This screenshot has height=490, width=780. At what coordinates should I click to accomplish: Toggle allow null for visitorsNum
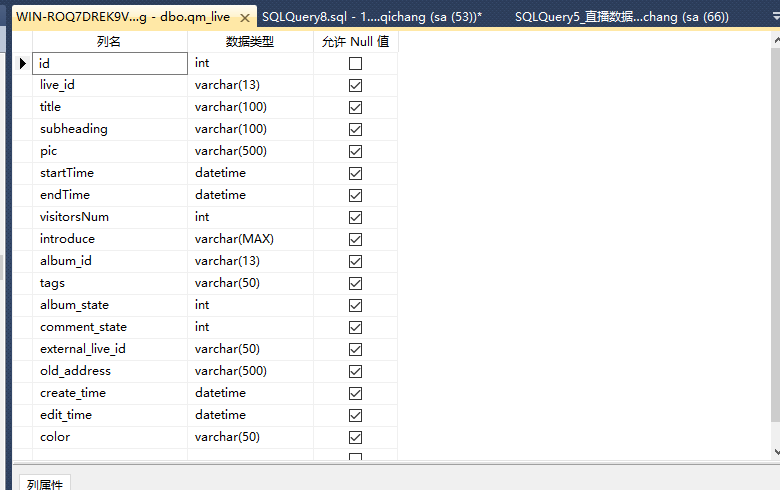pos(355,217)
